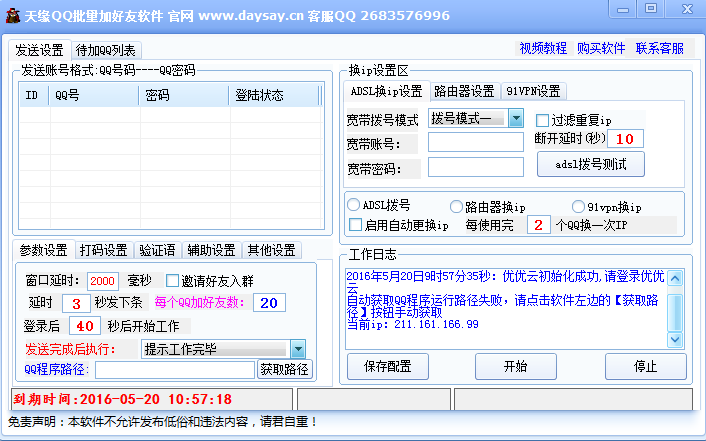Viewport: 706px width, 441px height.
Task: Expand 提示工作完毕 dropdown arrow
Action: pyautogui.click(x=298, y=349)
